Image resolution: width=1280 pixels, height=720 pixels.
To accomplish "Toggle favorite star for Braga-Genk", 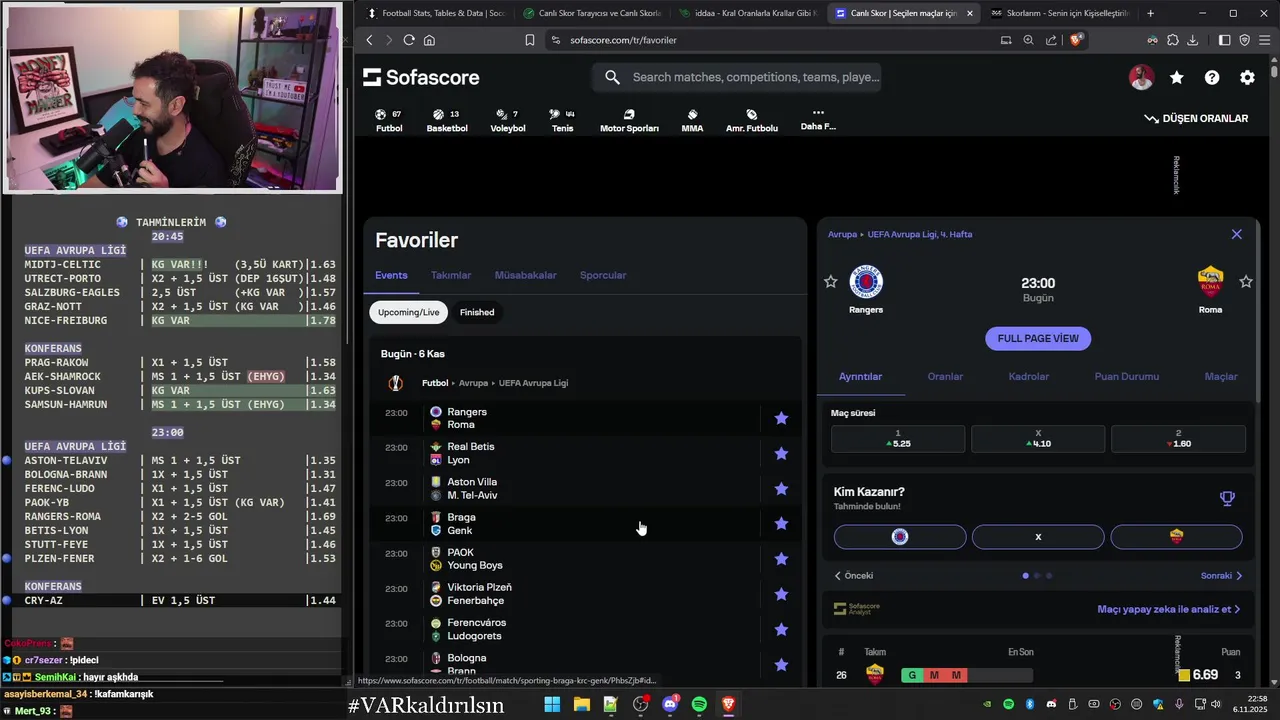I will (781, 523).
